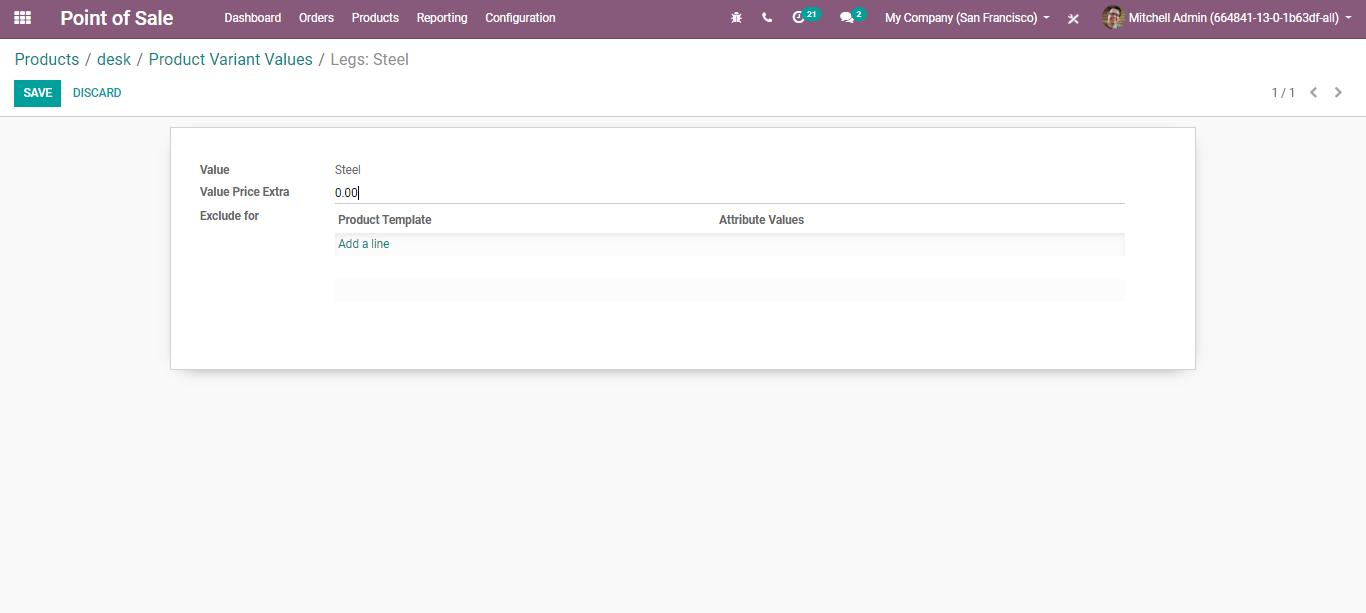
Task: Click the record pager 1 / 1
Action: click(1283, 93)
